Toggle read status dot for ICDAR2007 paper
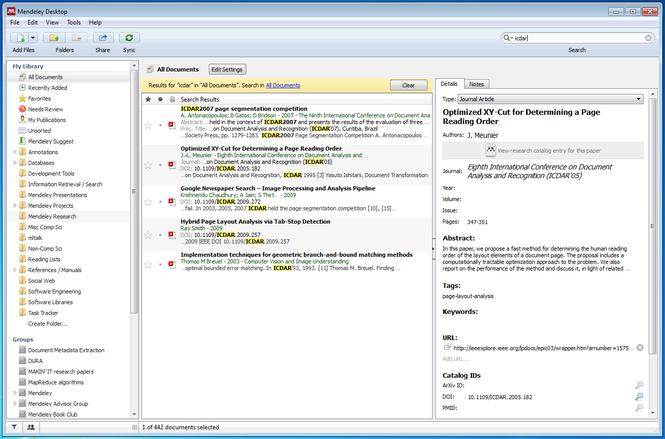 coord(160,125)
